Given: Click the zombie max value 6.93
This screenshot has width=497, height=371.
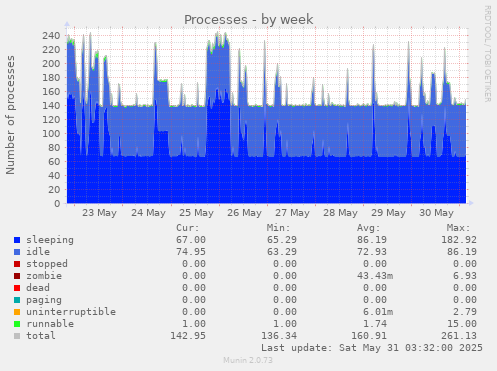Looking at the screenshot, I should [465, 276].
